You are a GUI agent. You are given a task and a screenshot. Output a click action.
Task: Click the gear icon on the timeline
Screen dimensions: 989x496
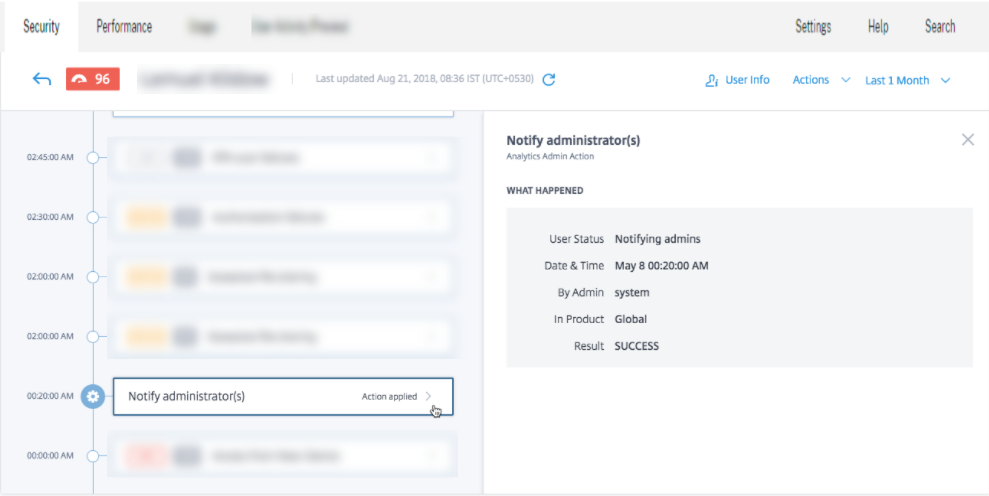pyautogui.click(x=93, y=396)
